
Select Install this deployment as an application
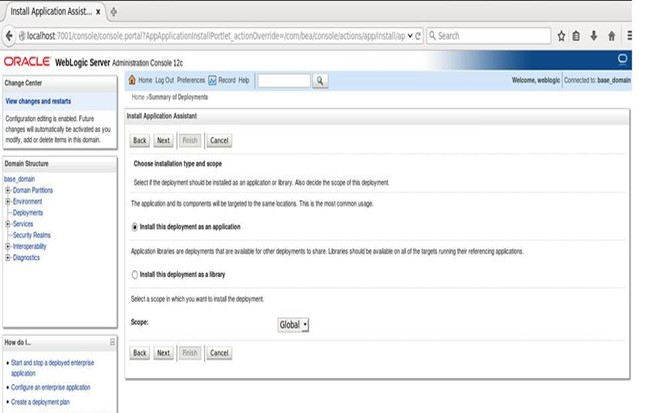coord(135,227)
